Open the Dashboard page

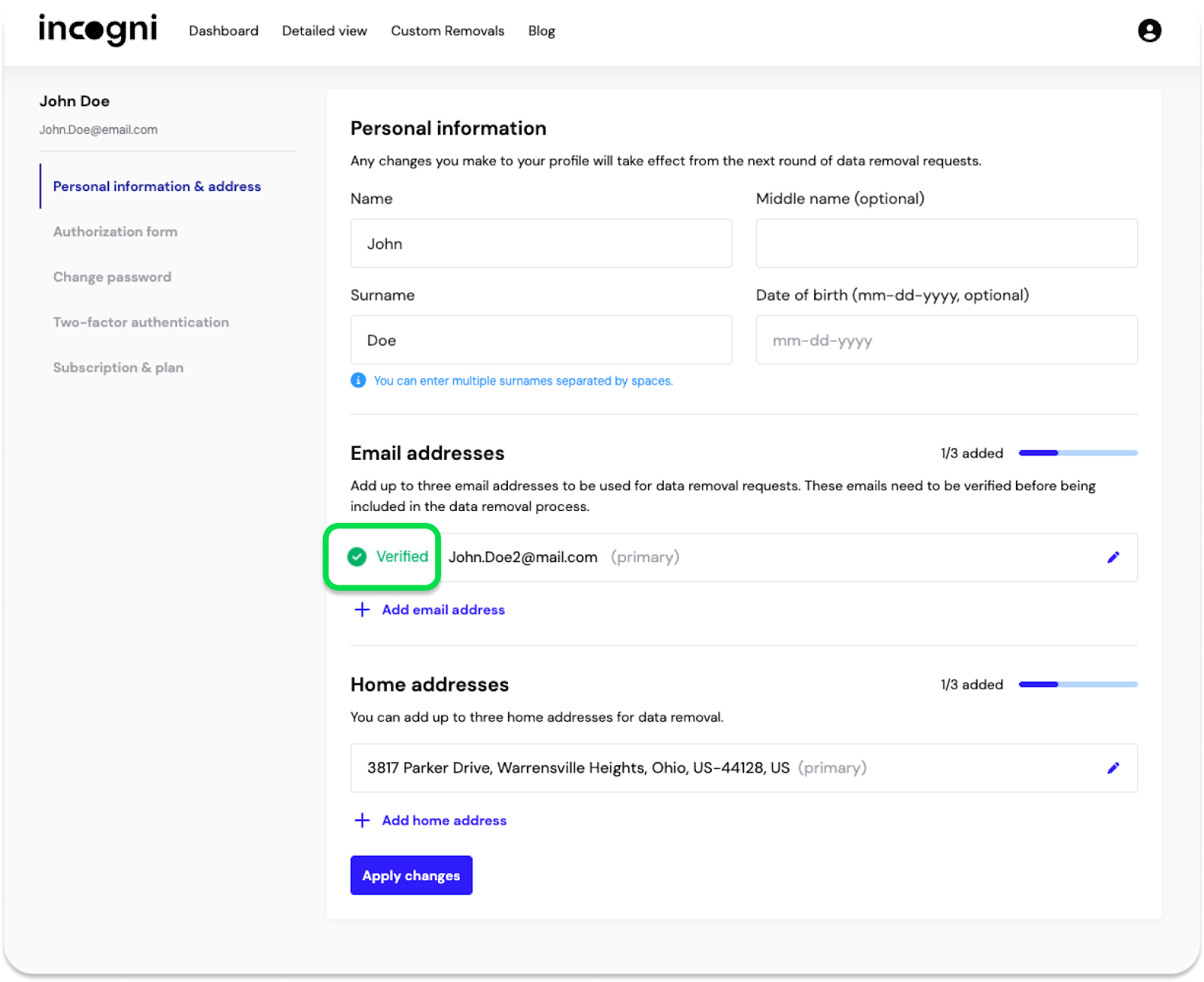223,31
